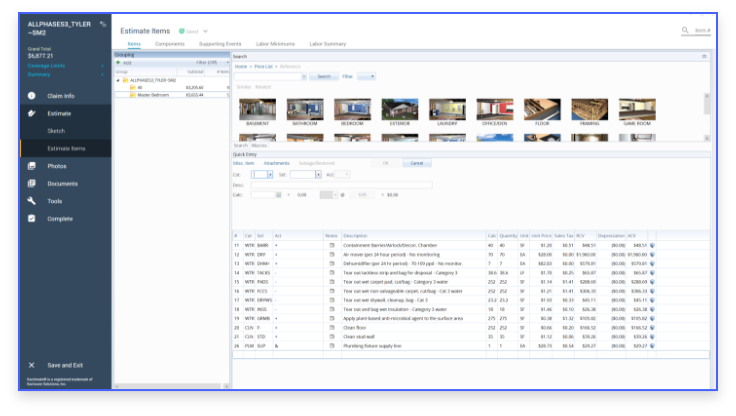This screenshot has width=736, height=416.
Task: Open the Tools wrench icon
Action: [31, 201]
